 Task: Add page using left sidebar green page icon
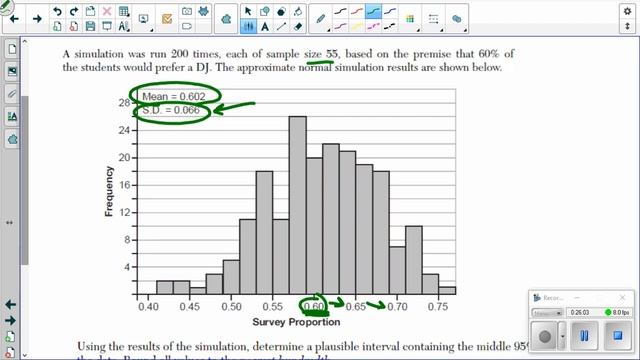(x=11, y=337)
